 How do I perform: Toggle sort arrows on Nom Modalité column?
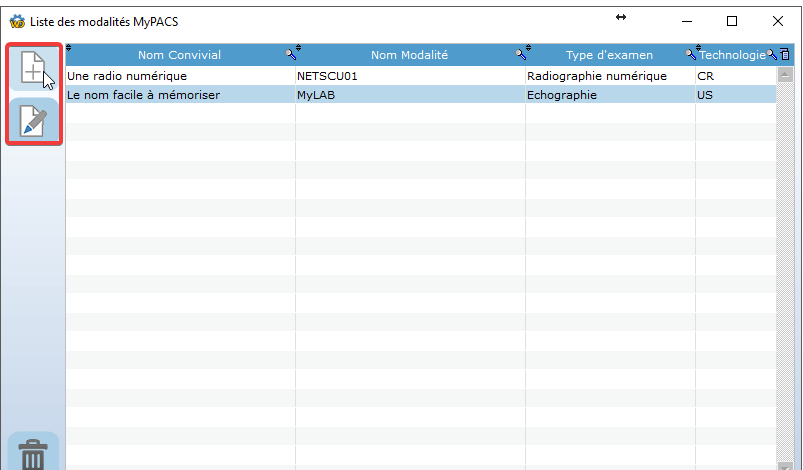[x=299, y=48]
